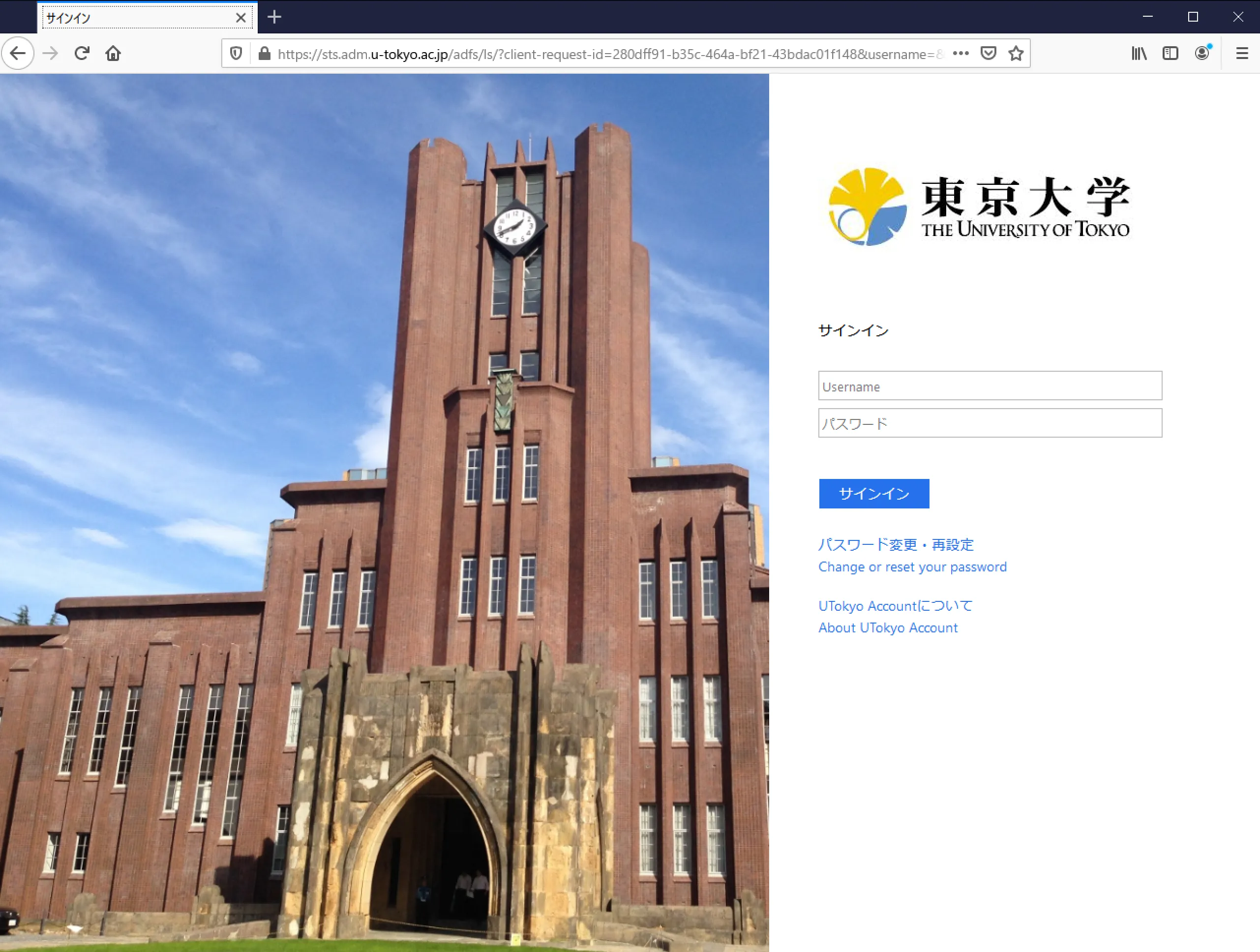Open the Firefox account avatar icon
The image size is (1260, 952).
[1202, 54]
